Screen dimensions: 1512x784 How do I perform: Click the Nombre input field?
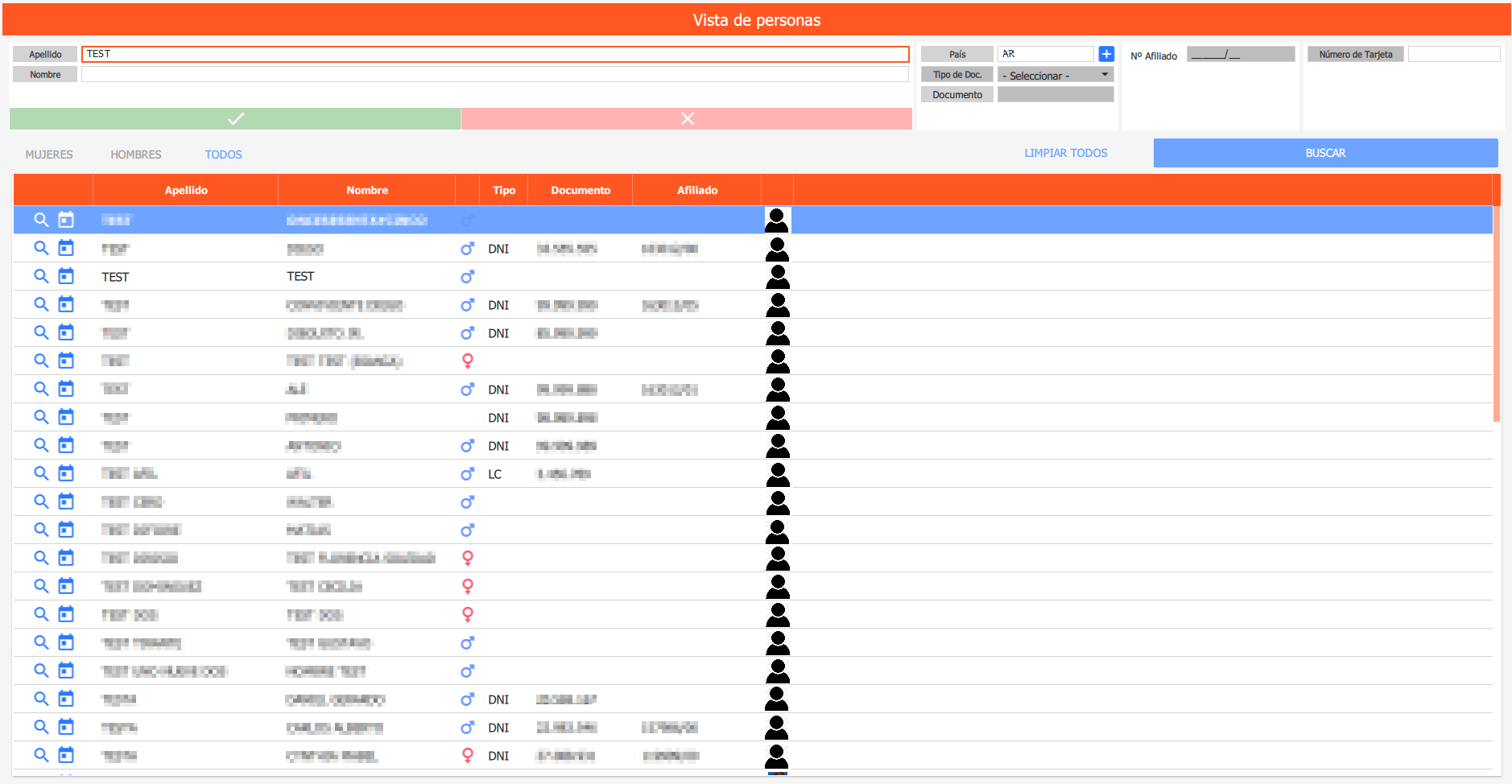(494, 74)
